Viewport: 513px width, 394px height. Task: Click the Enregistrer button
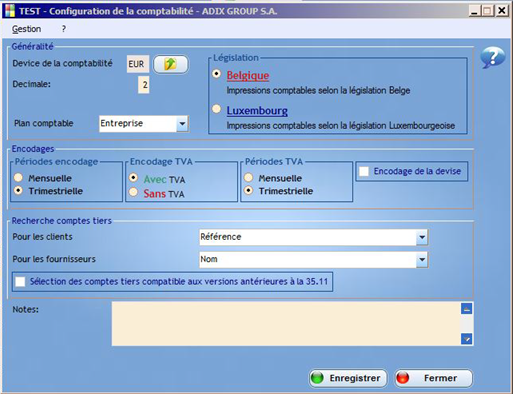click(x=348, y=378)
